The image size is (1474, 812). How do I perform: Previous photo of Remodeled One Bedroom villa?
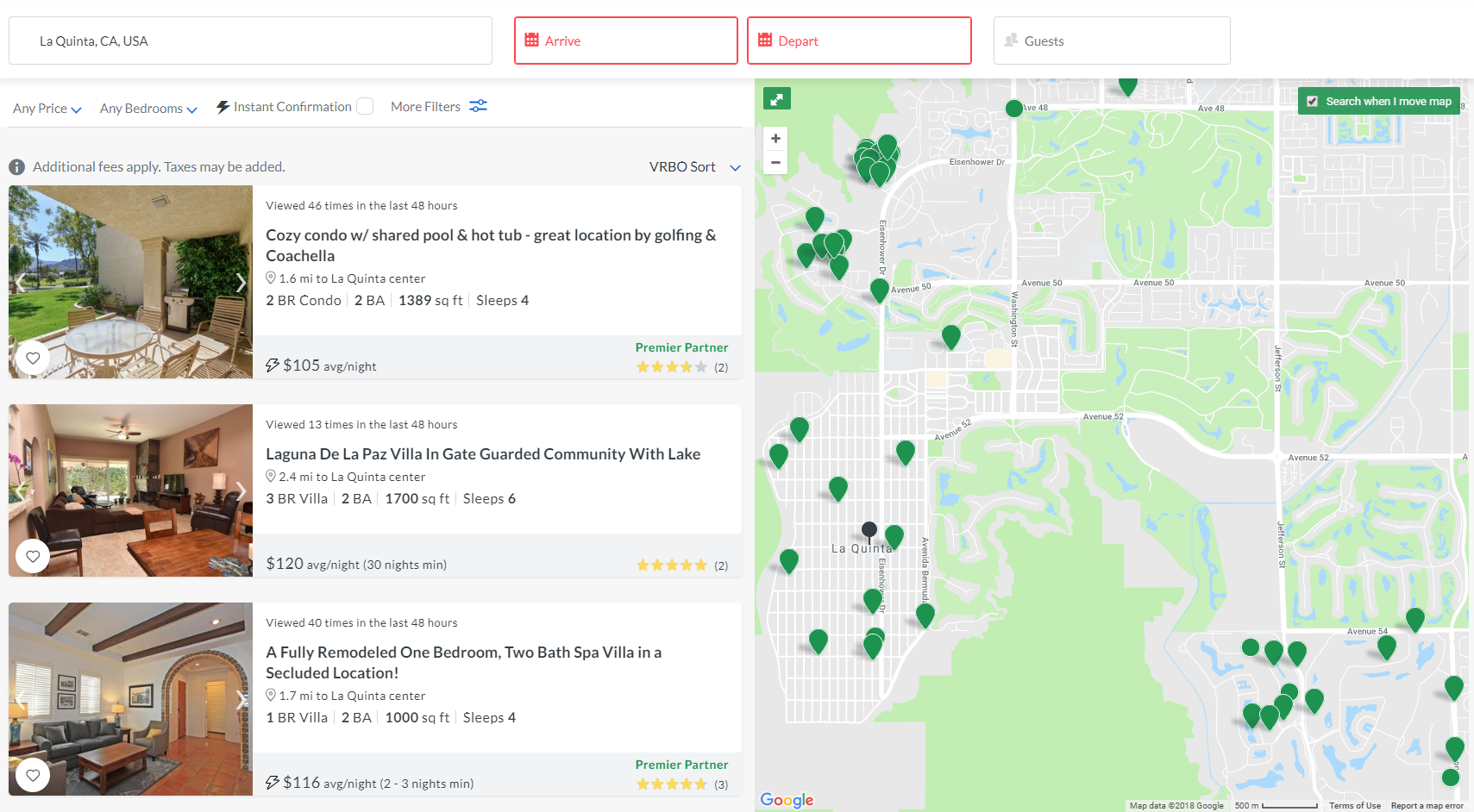21,699
